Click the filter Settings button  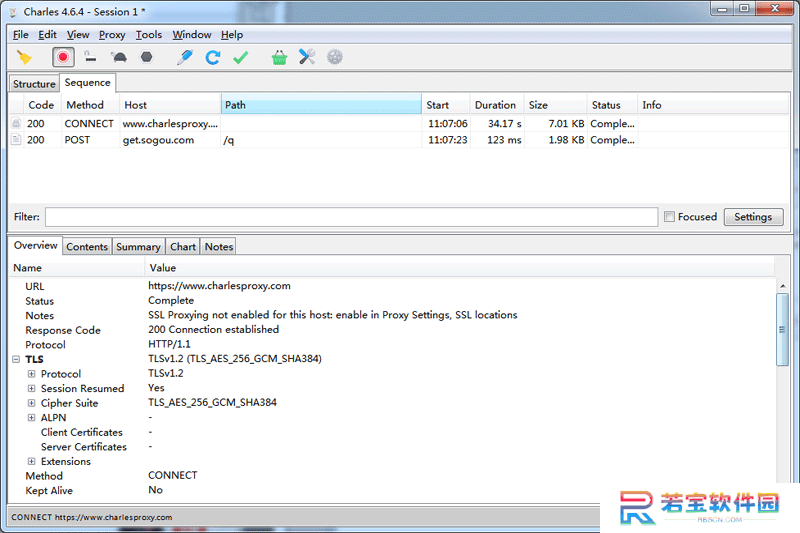[753, 217]
